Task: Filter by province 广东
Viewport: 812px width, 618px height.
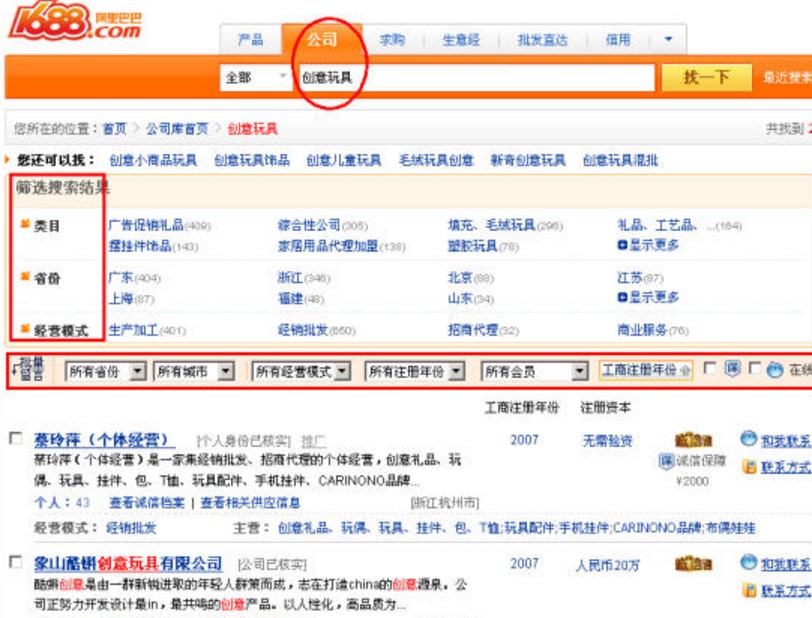Action: click(x=121, y=278)
